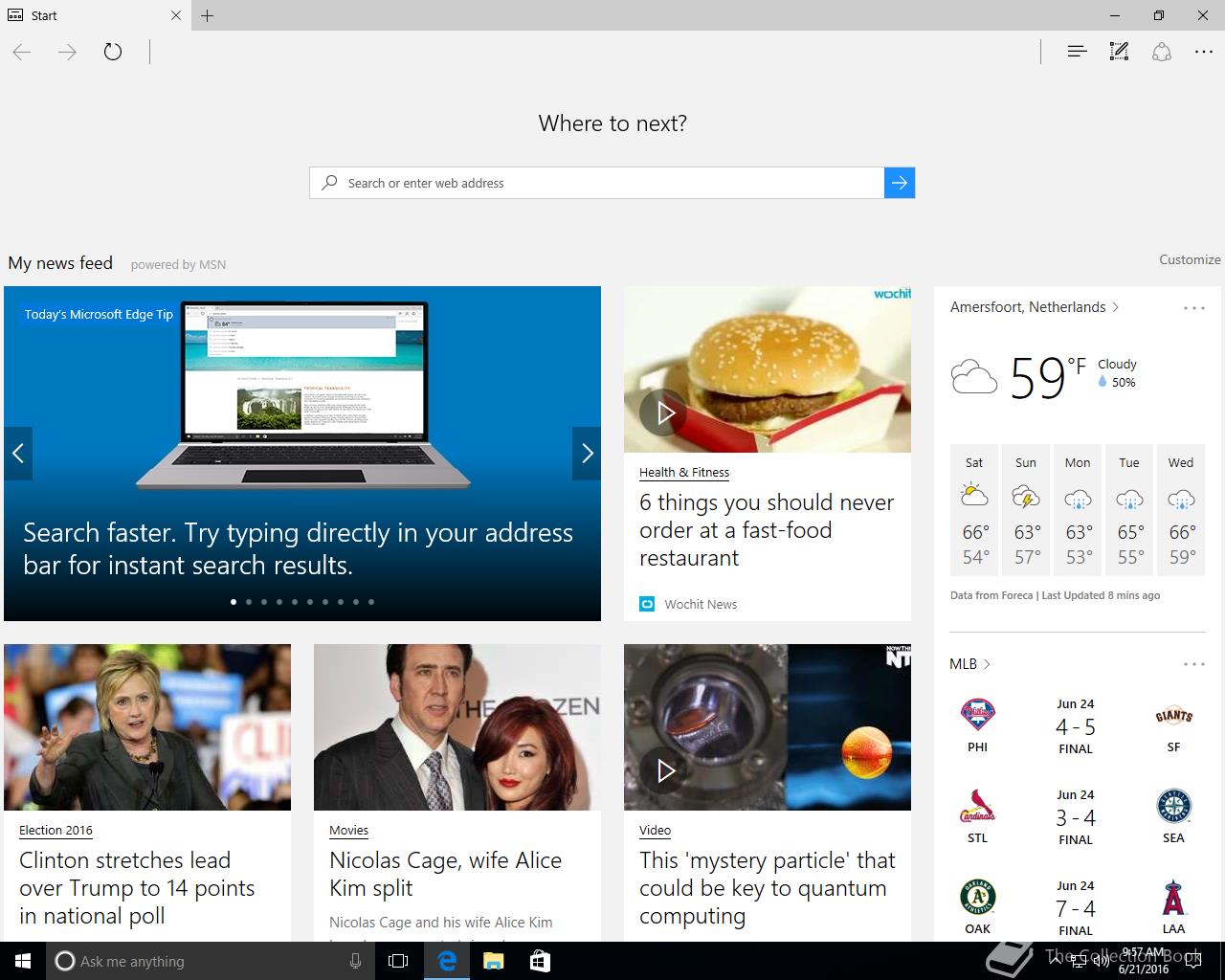Click the Angels LAA team logo
This screenshot has height=980, width=1225.
click(x=1173, y=897)
